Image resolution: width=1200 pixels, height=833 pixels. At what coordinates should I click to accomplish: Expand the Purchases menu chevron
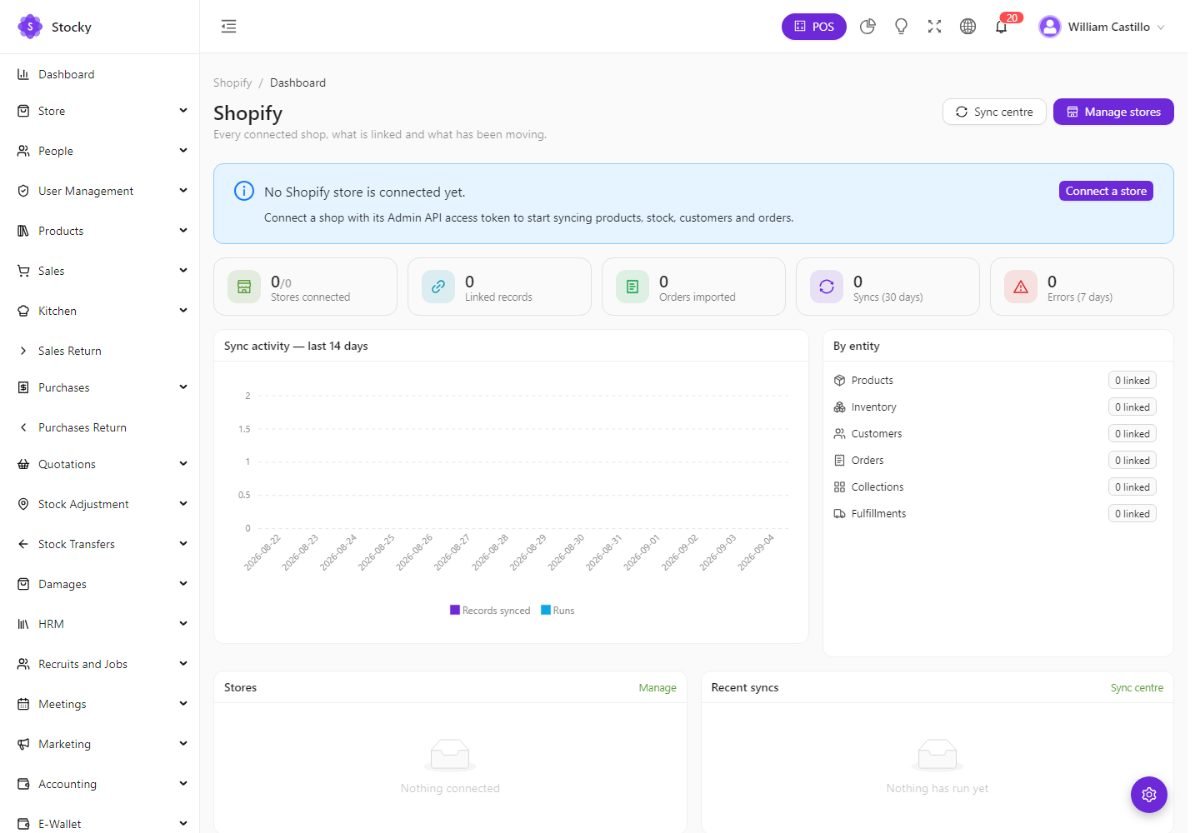point(183,387)
